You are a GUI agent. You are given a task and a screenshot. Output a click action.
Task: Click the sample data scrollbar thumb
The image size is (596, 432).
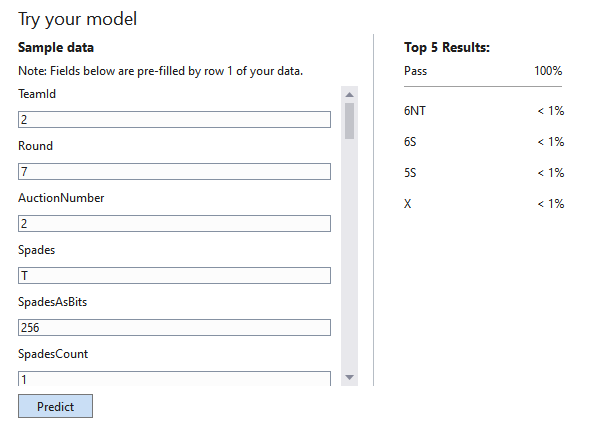349,121
